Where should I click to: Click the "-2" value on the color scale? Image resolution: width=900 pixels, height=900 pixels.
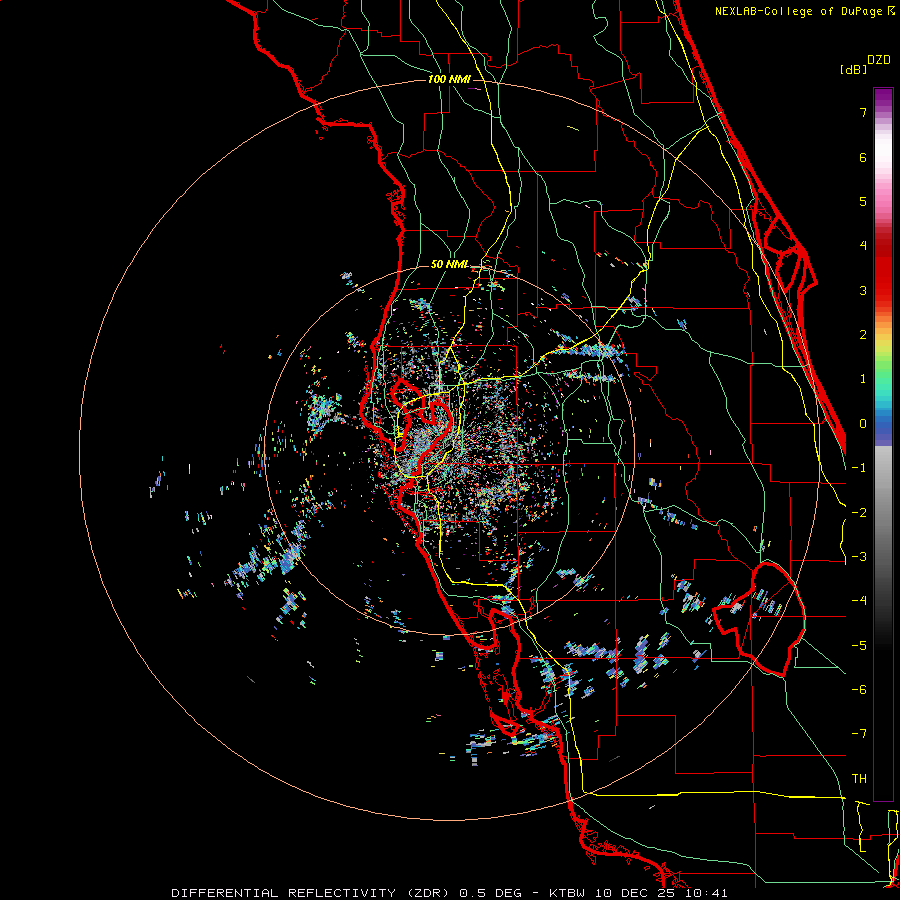click(859, 513)
